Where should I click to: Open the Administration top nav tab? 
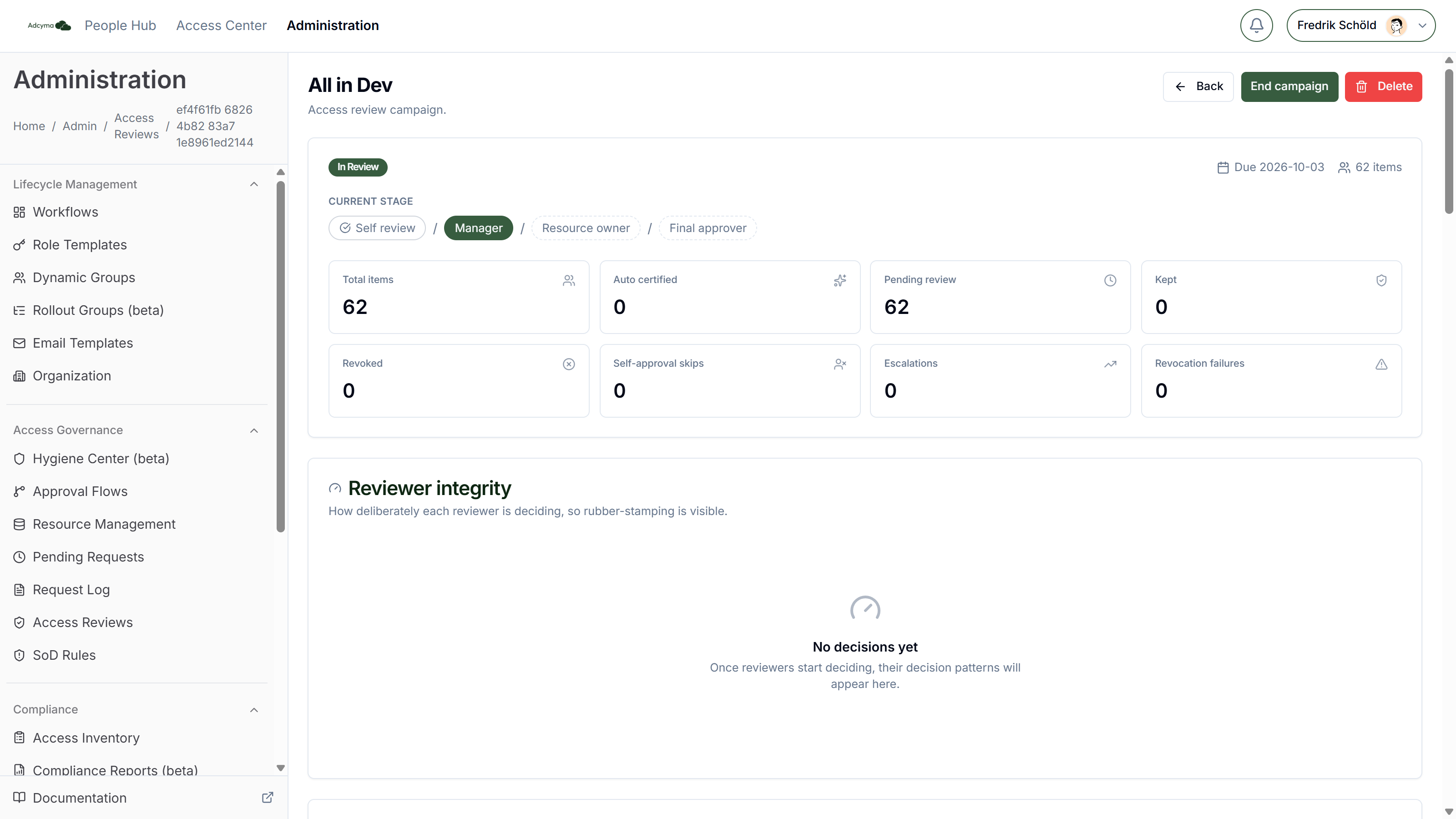coord(332,25)
